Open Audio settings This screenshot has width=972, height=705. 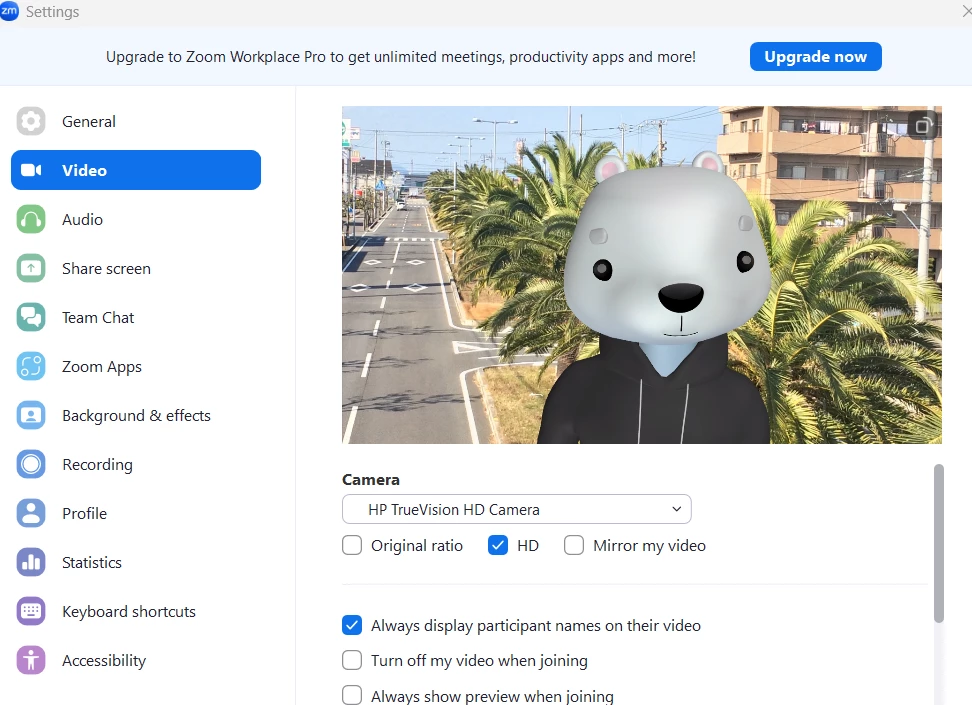pos(136,219)
